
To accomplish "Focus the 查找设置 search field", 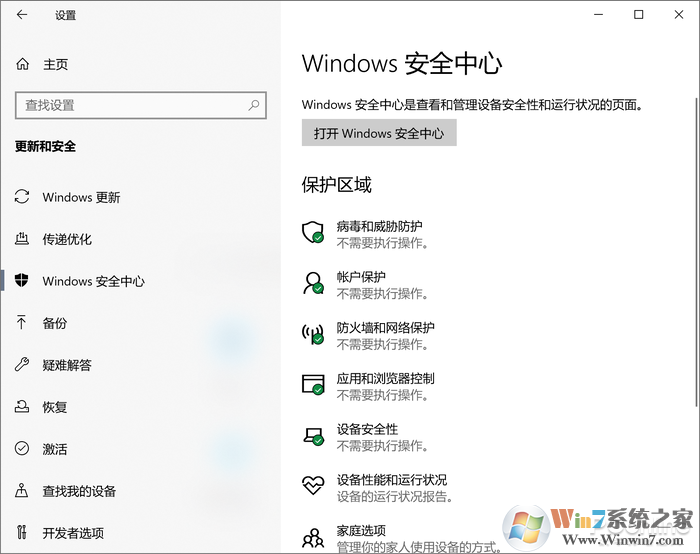I will pyautogui.click(x=141, y=105).
